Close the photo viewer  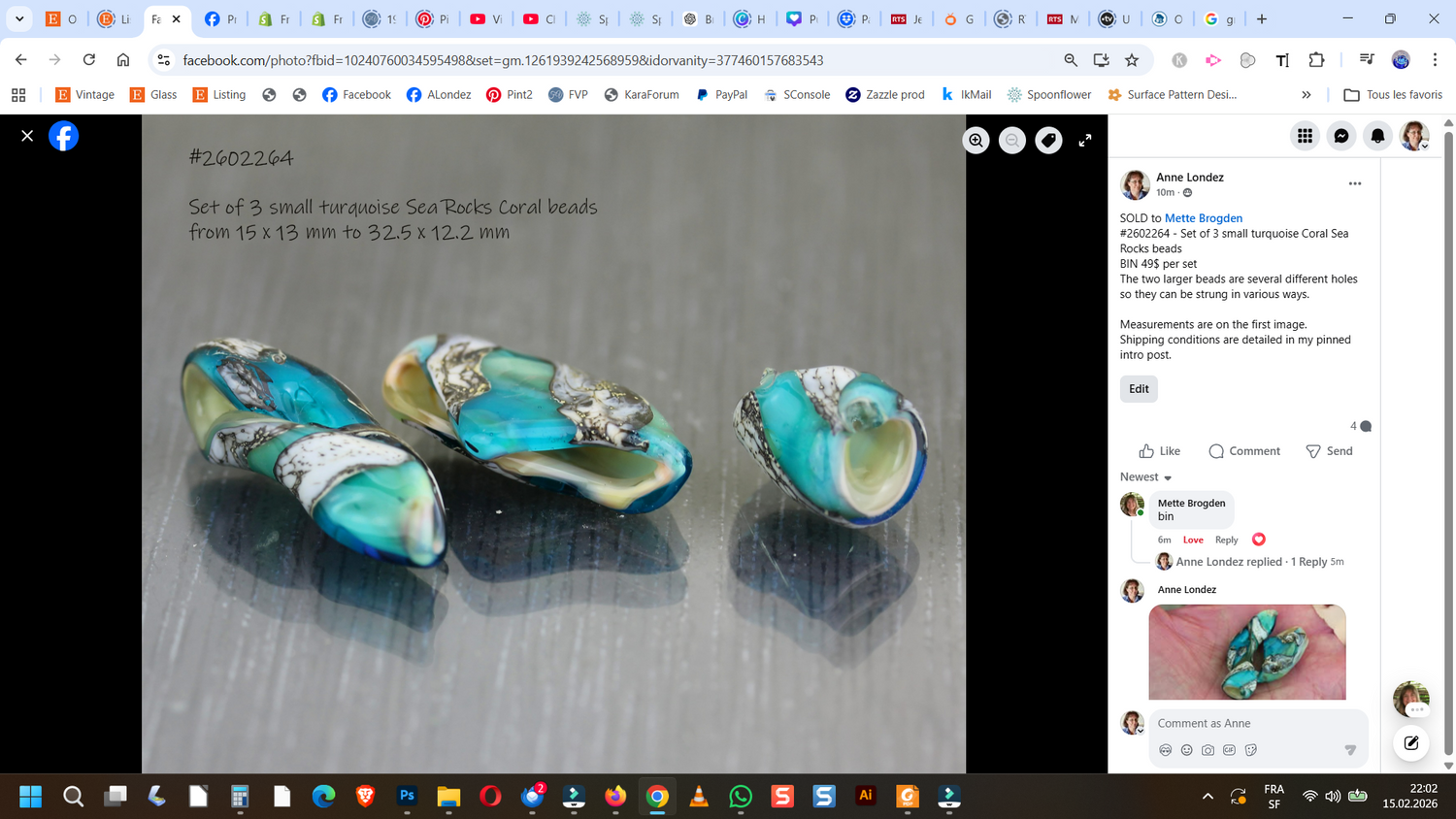(27, 136)
